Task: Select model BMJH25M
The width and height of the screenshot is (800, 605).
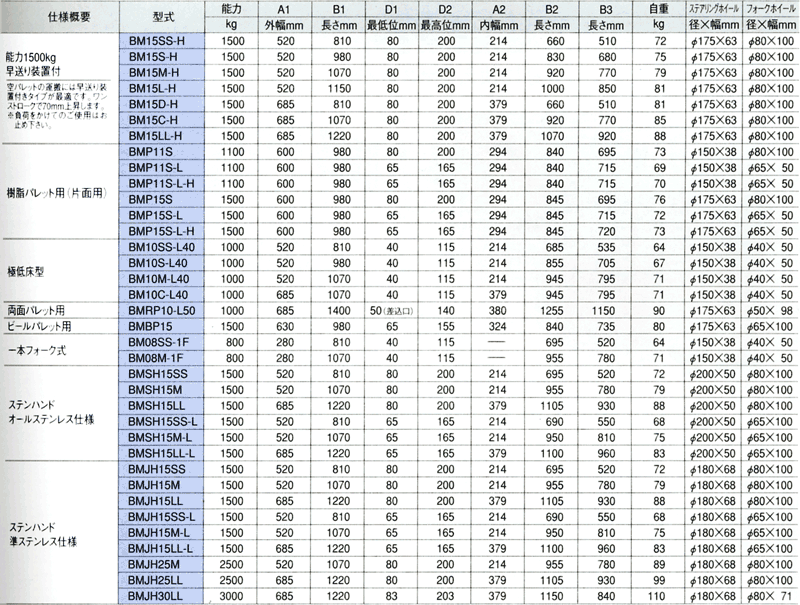Action: pyautogui.click(x=162, y=565)
